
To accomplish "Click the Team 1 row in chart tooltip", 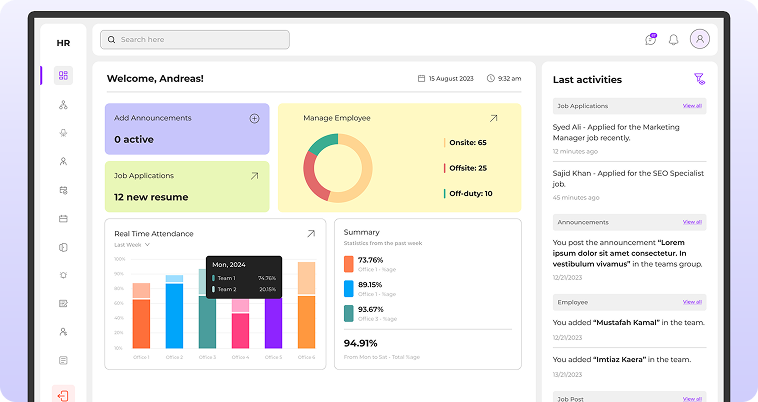I will [x=244, y=278].
